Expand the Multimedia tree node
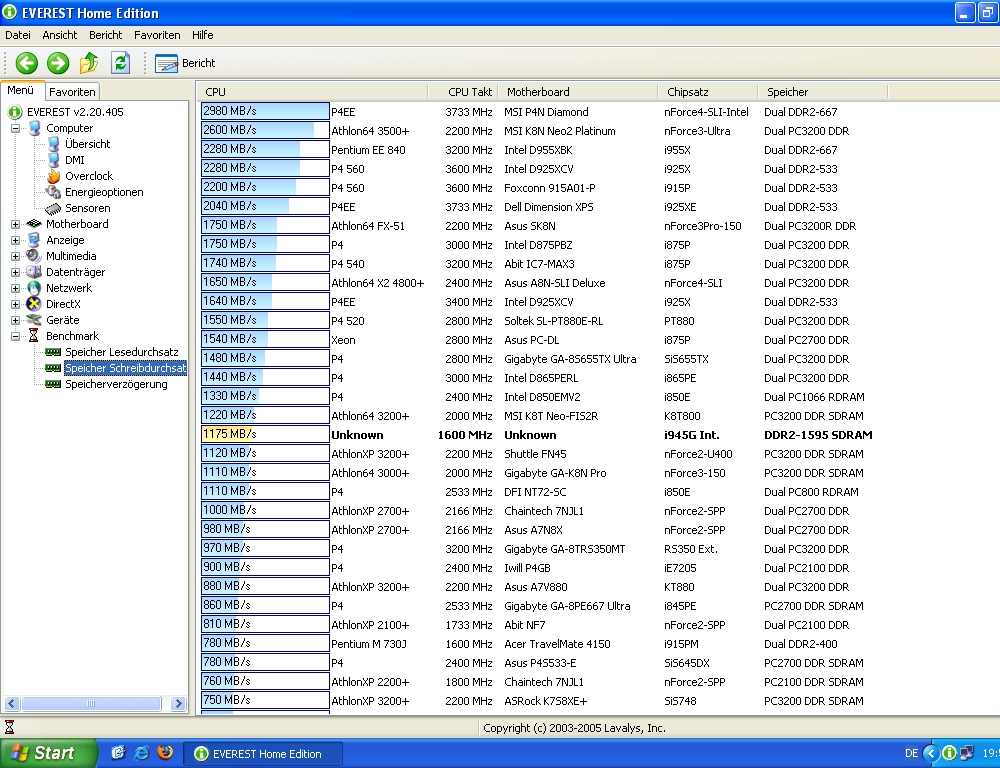Viewport: 1000px width, 768px height. [x=15, y=256]
